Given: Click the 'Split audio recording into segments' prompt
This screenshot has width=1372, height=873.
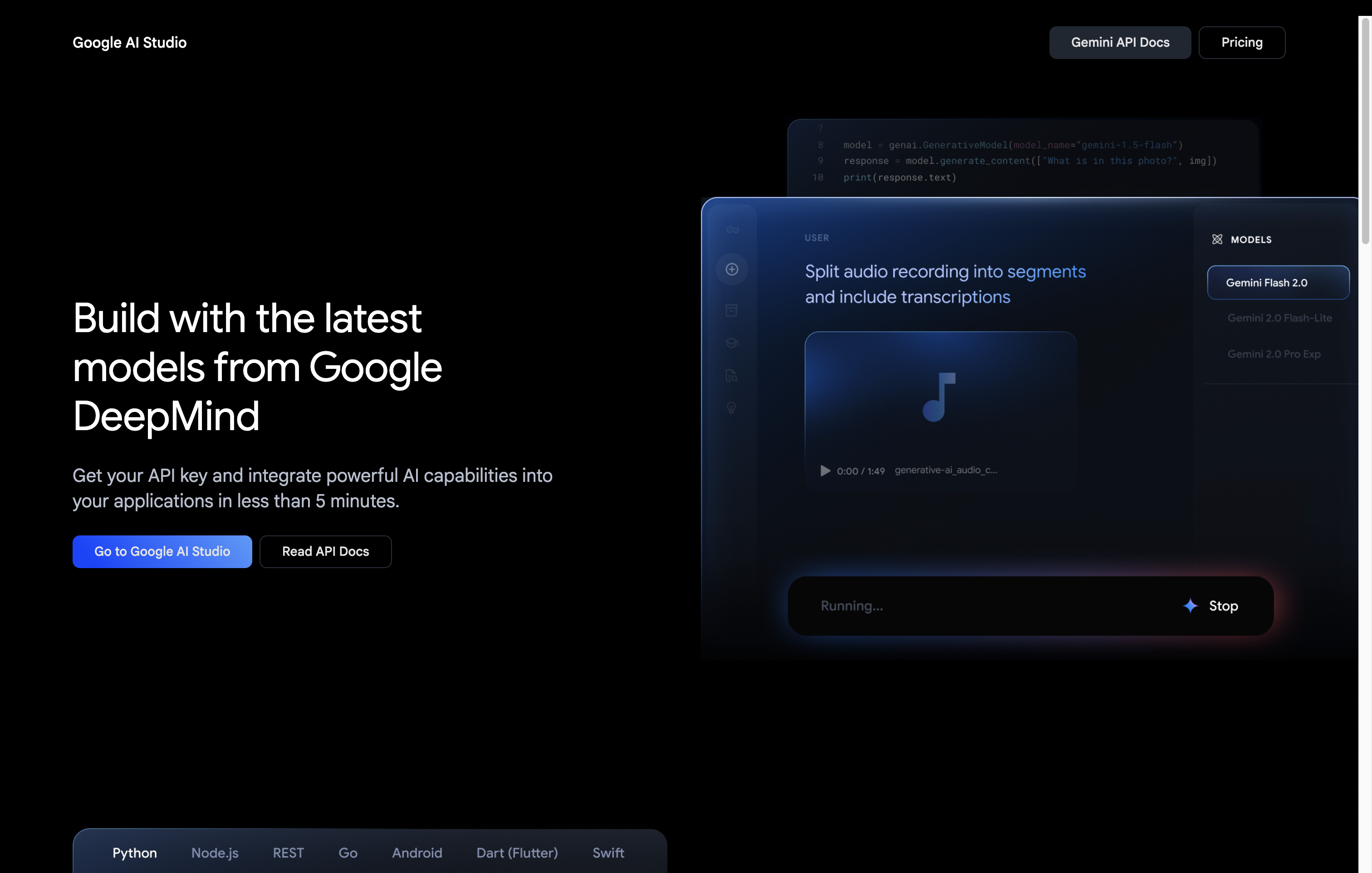Looking at the screenshot, I should [945, 284].
